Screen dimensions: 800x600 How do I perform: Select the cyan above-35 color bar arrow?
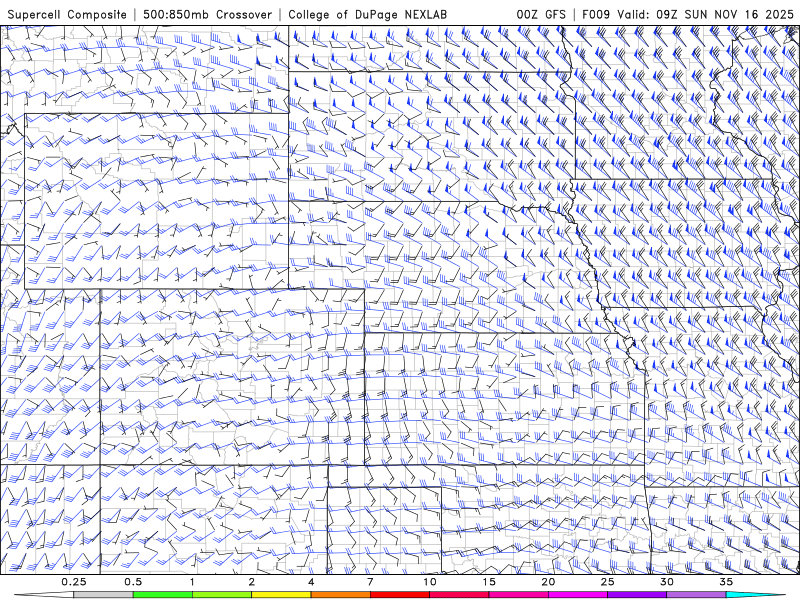(755, 595)
